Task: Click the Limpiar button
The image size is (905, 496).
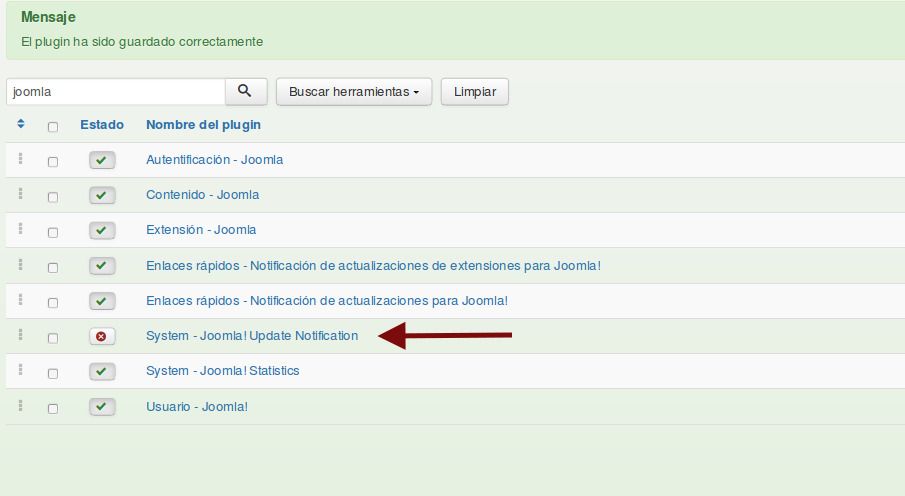Action: pos(474,92)
